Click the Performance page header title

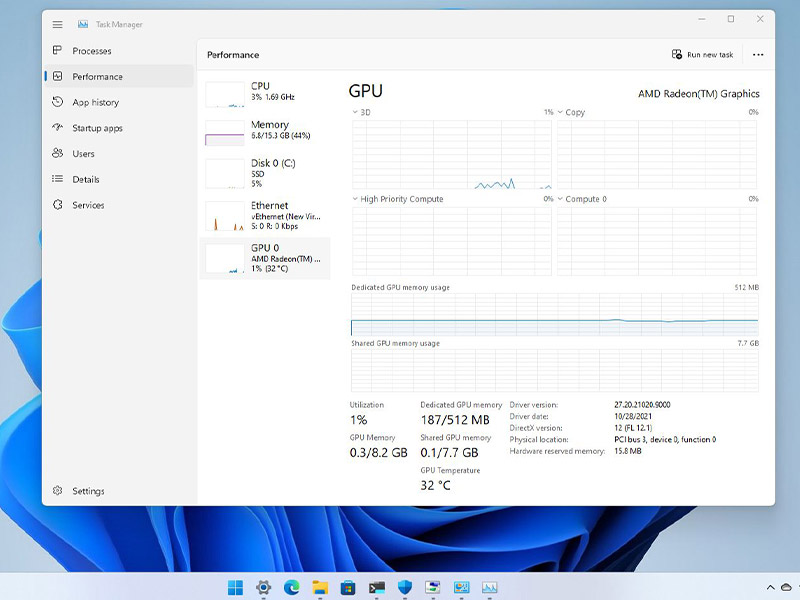(x=233, y=55)
